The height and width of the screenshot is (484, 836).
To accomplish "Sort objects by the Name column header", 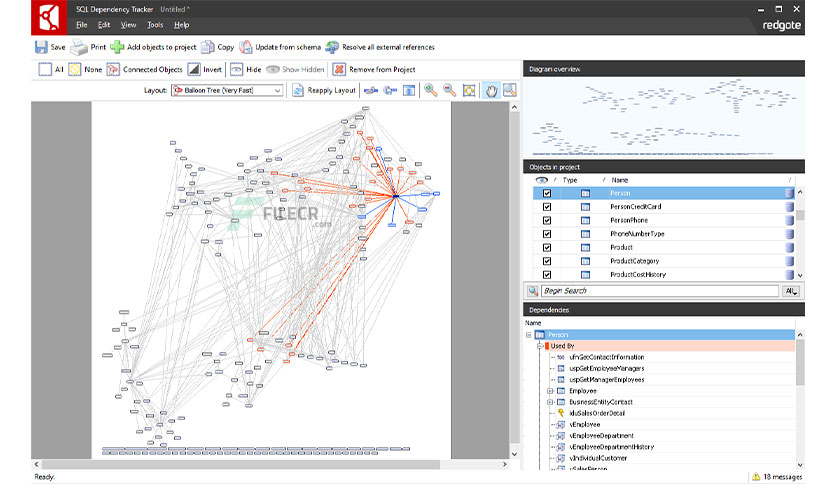I will tap(620, 180).
